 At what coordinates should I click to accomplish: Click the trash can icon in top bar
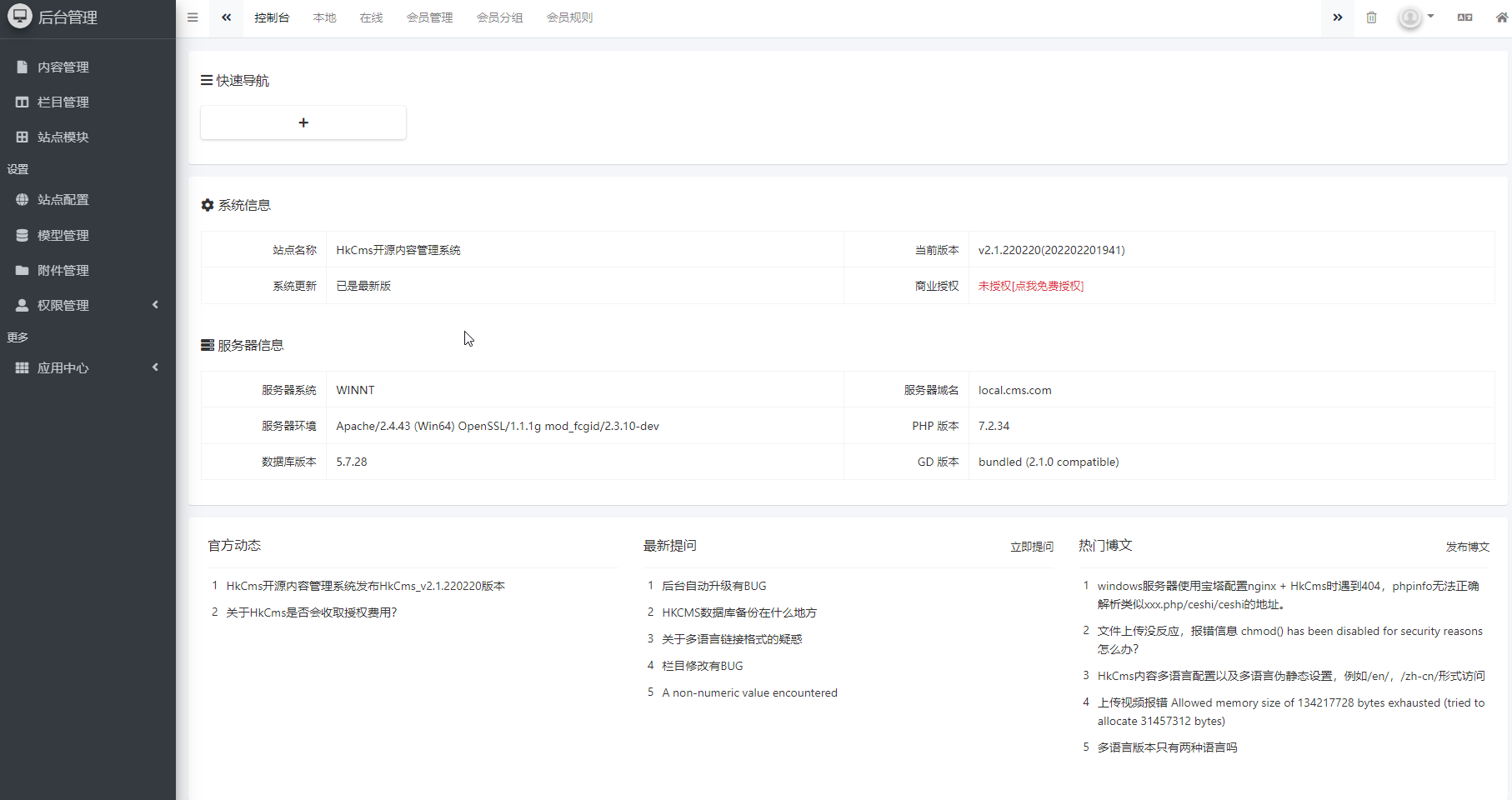click(1371, 17)
